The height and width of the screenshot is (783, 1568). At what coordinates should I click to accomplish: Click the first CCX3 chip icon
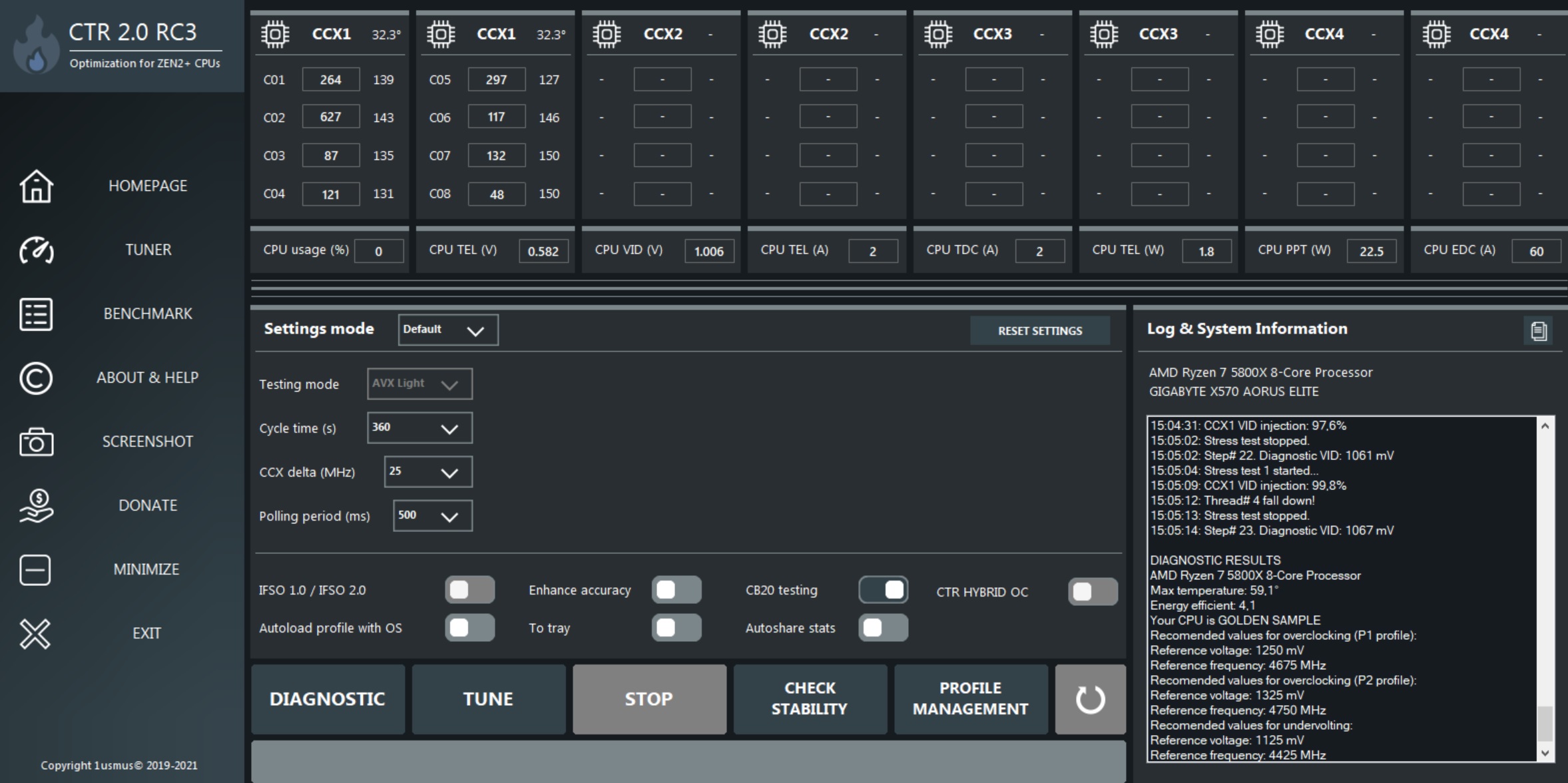[x=938, y=34]
